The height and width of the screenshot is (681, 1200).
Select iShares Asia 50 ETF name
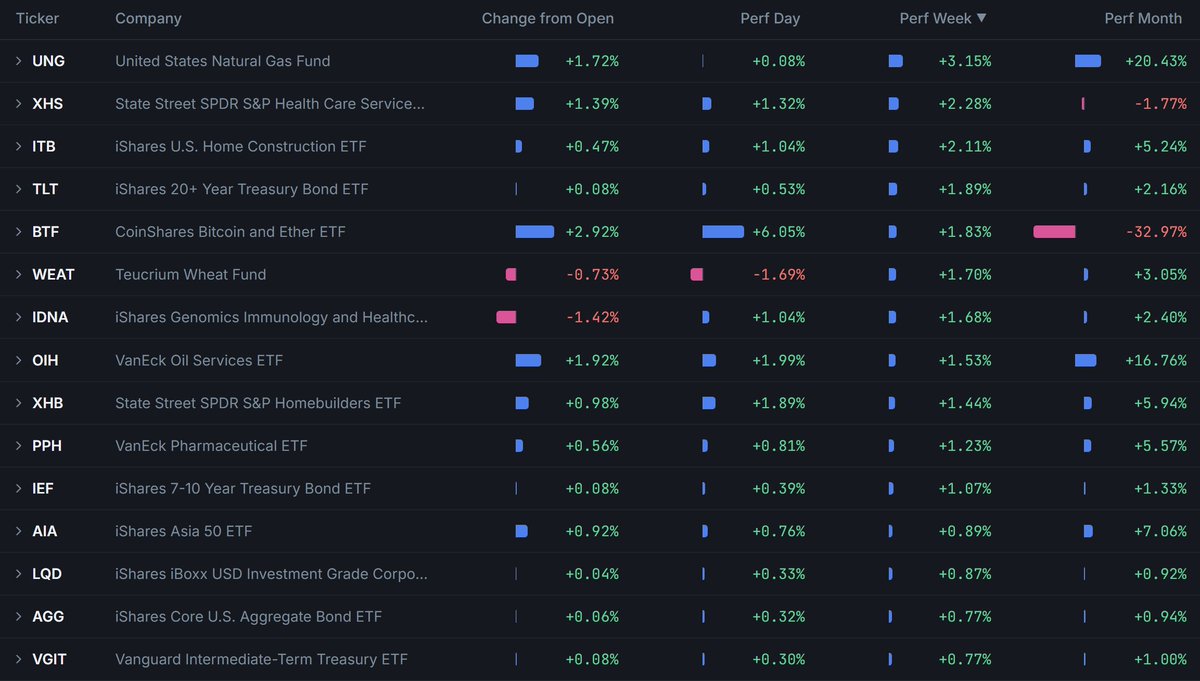point(184,531)
